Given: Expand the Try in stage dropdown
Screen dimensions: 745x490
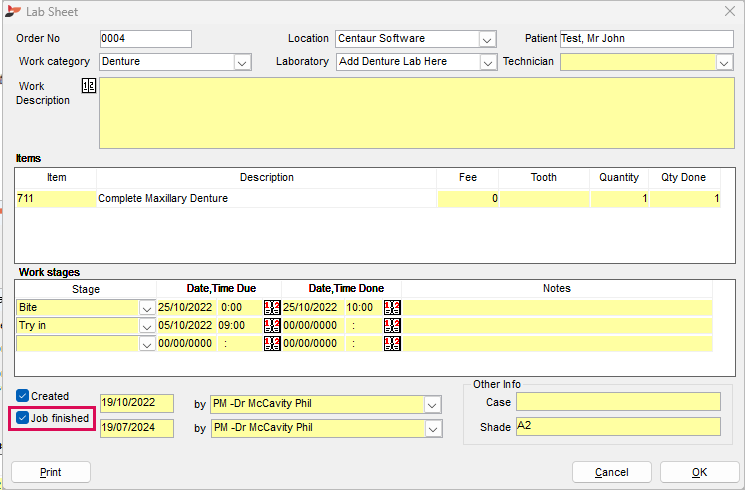Looking at the screenshot, I should (147, 326).
